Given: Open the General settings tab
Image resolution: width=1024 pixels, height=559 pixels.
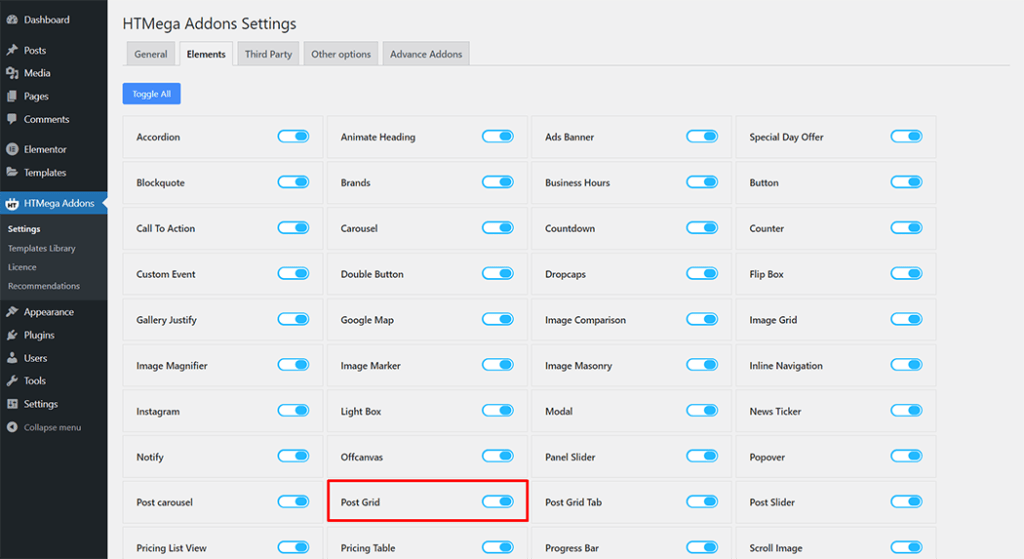Looking at the screenshot, I should point(151,54).
